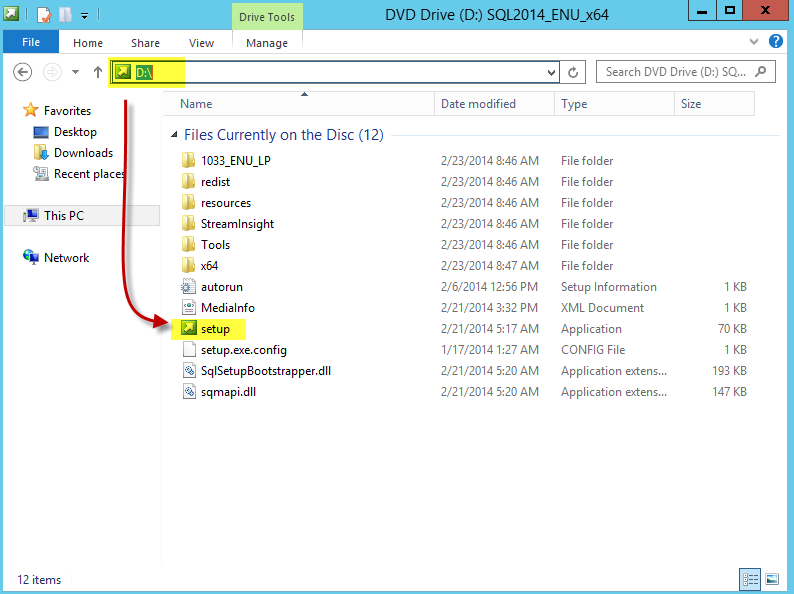Open the File ribbon menu

pyautogui.click(x=31, y=42)
